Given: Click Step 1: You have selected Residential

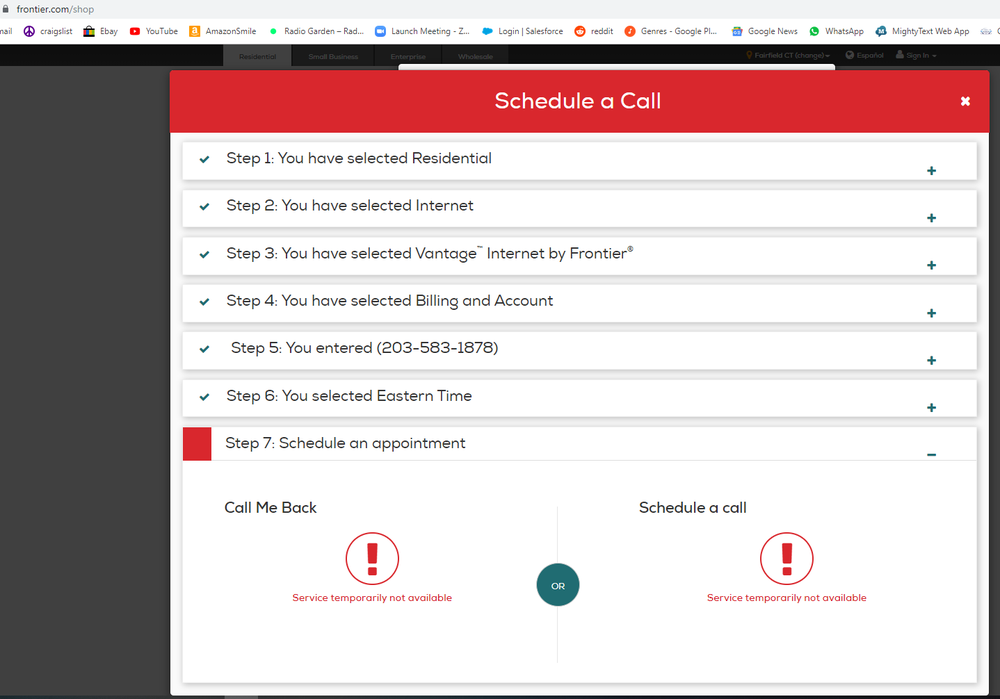Looking at the screenshot, I should [359, 158].
